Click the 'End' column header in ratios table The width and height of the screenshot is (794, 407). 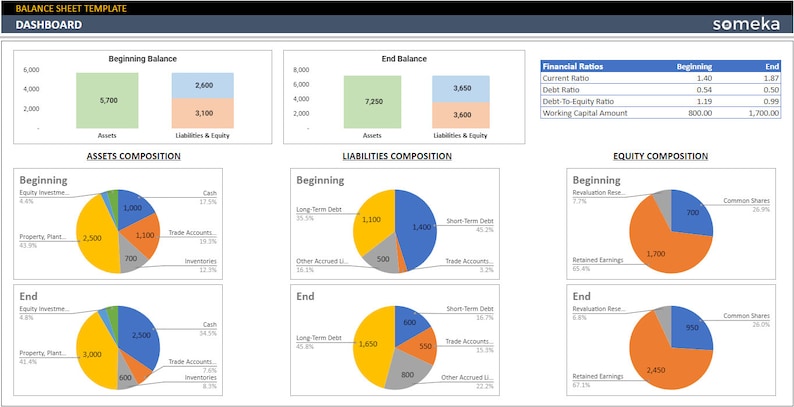(x=772, y=66)
